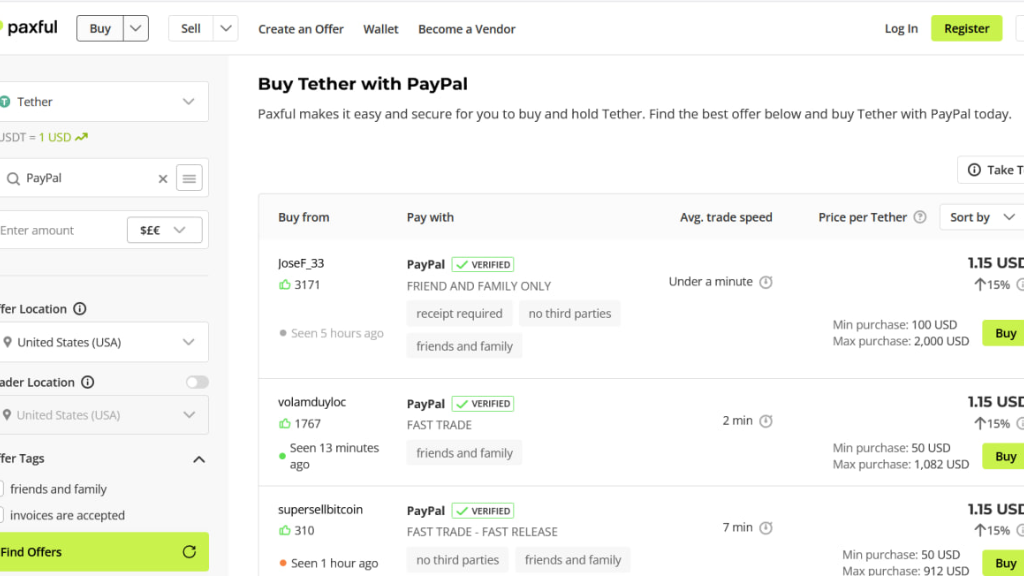
Task: Click the Enter amount field
Action: click(62, 230)
